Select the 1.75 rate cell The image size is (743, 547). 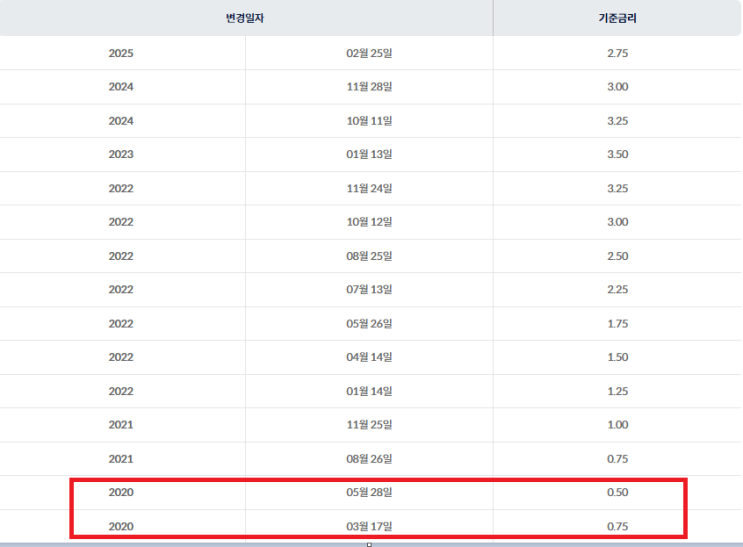pos(617,324)
